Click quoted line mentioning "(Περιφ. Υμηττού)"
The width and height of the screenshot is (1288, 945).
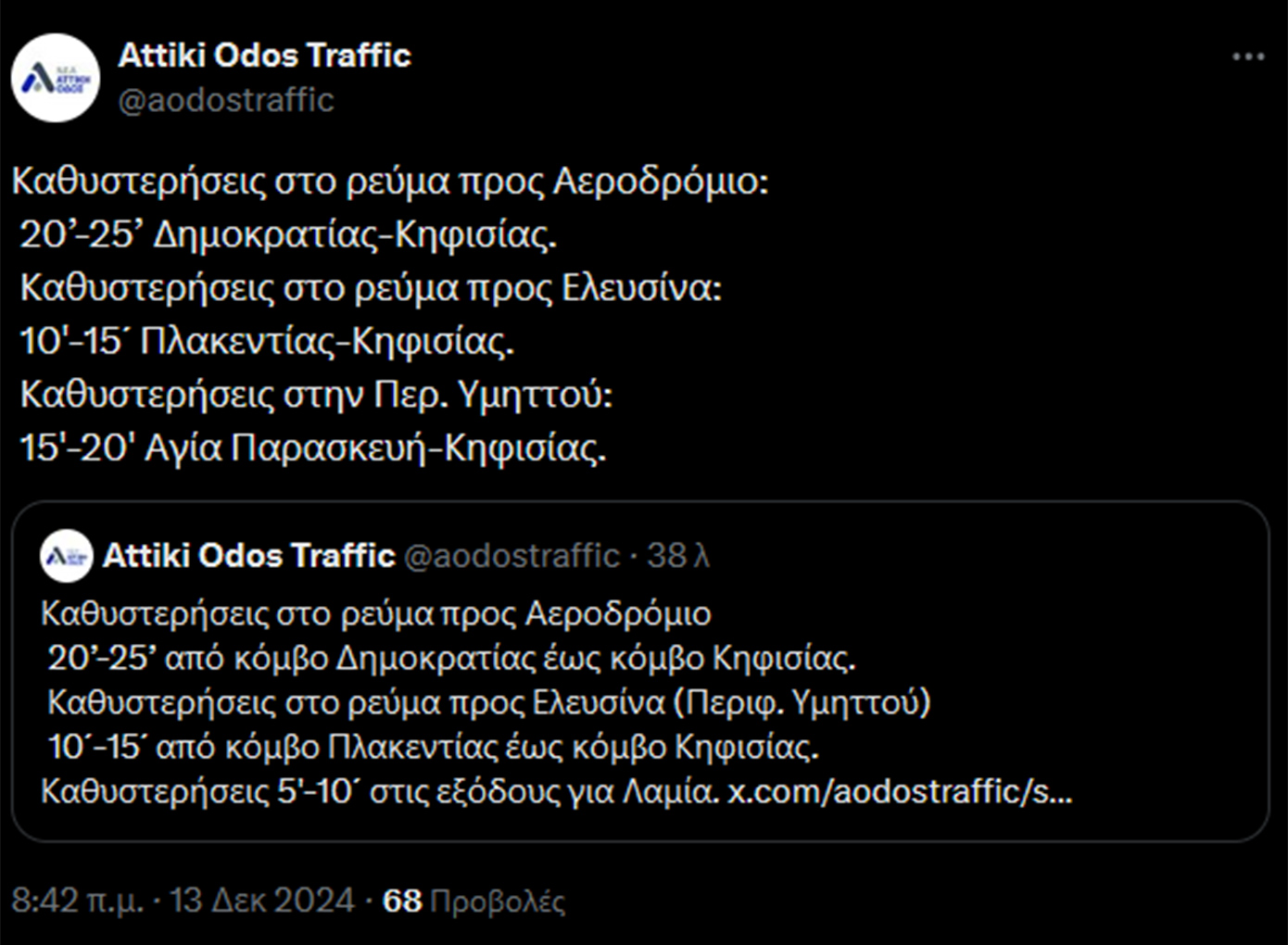point(488,702)
